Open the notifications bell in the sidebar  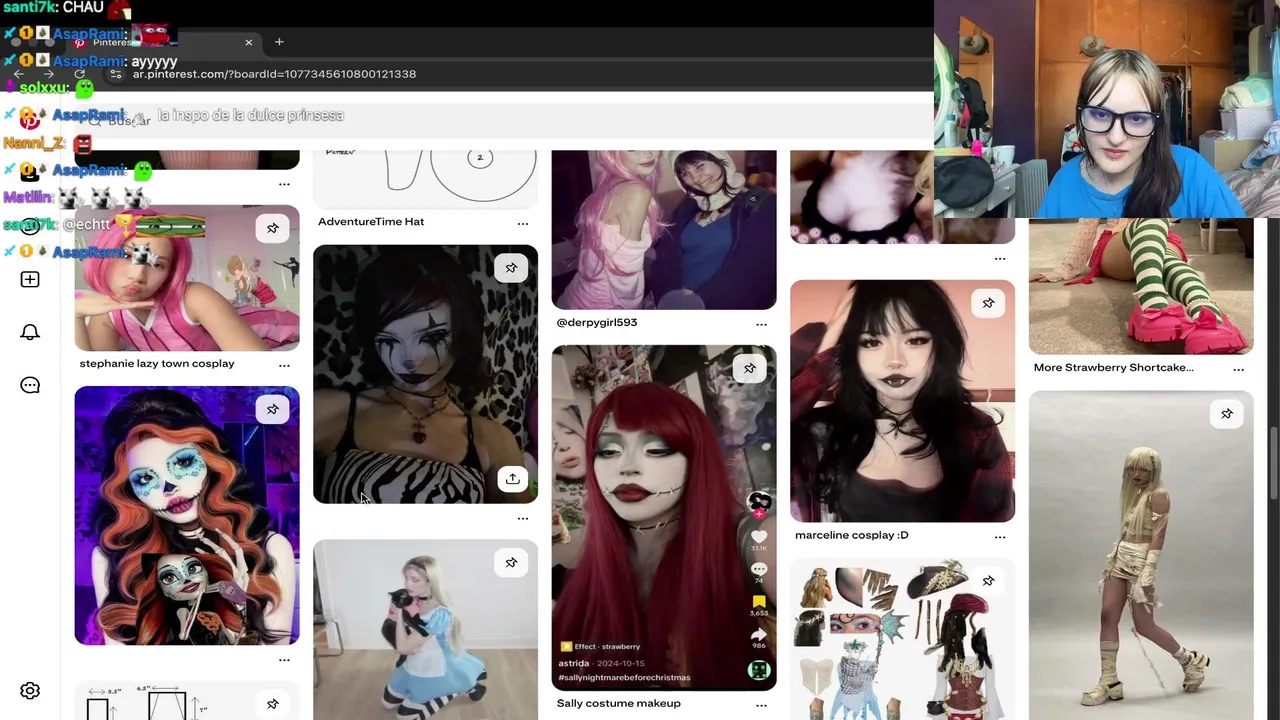(x=30, y=332)
